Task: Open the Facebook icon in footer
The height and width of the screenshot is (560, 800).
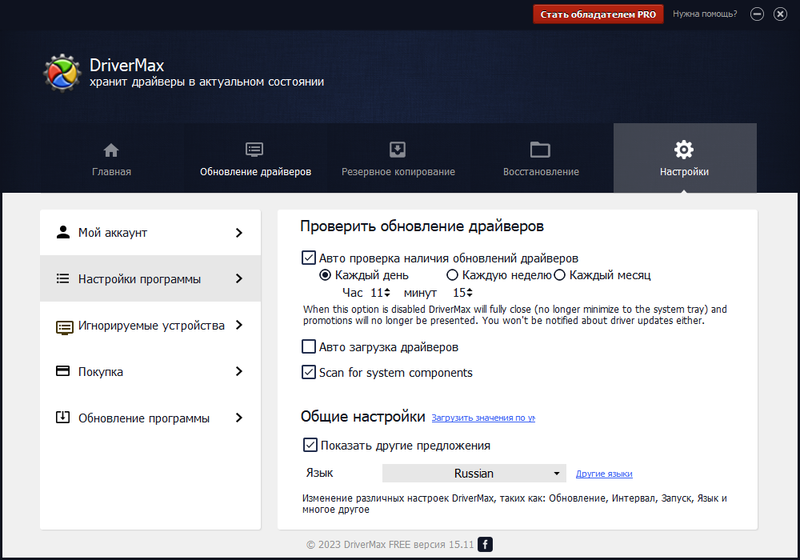Action: click(x=485, y=544)
